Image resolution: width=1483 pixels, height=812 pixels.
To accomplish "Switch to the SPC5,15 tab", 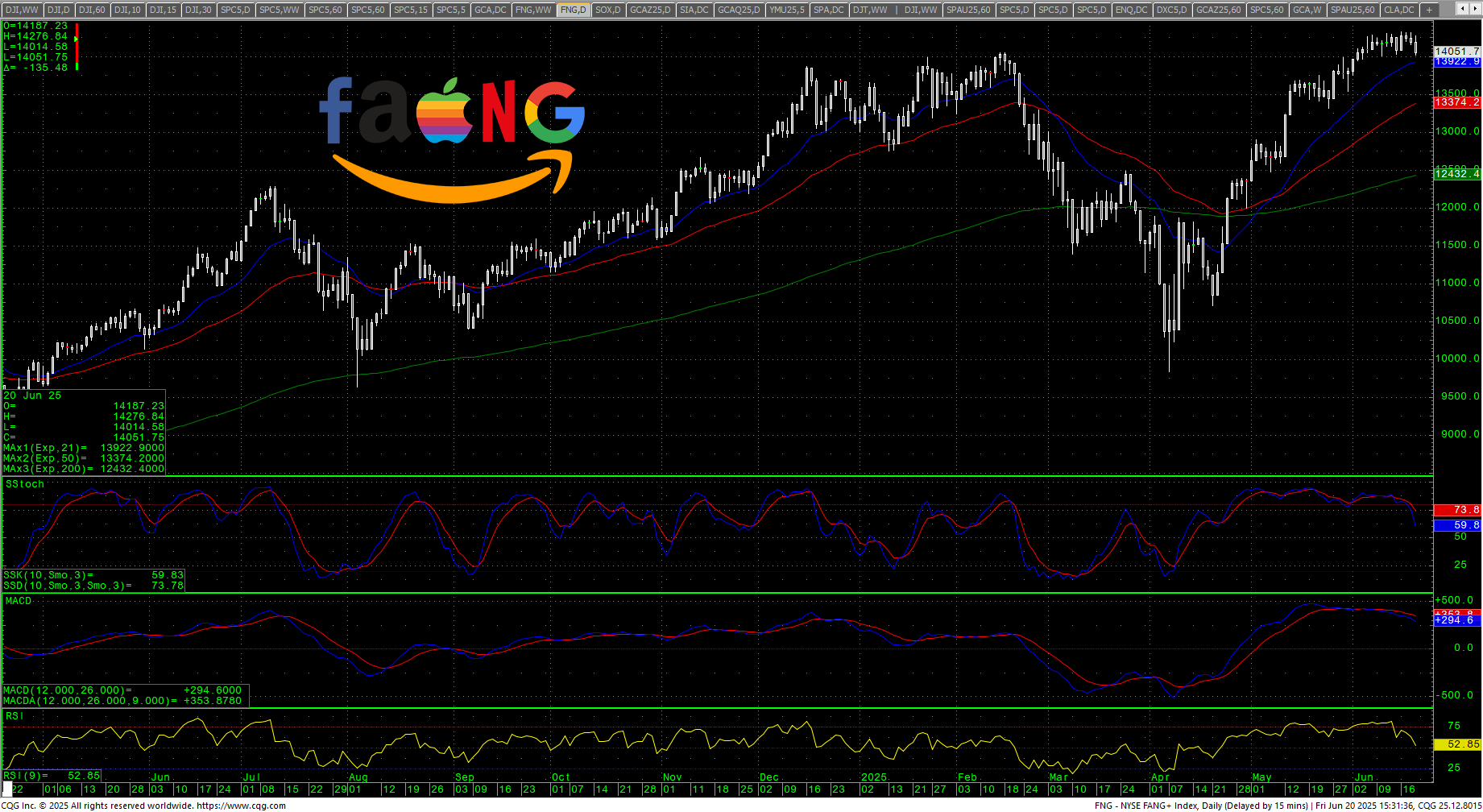I will [x=411, y=10].
